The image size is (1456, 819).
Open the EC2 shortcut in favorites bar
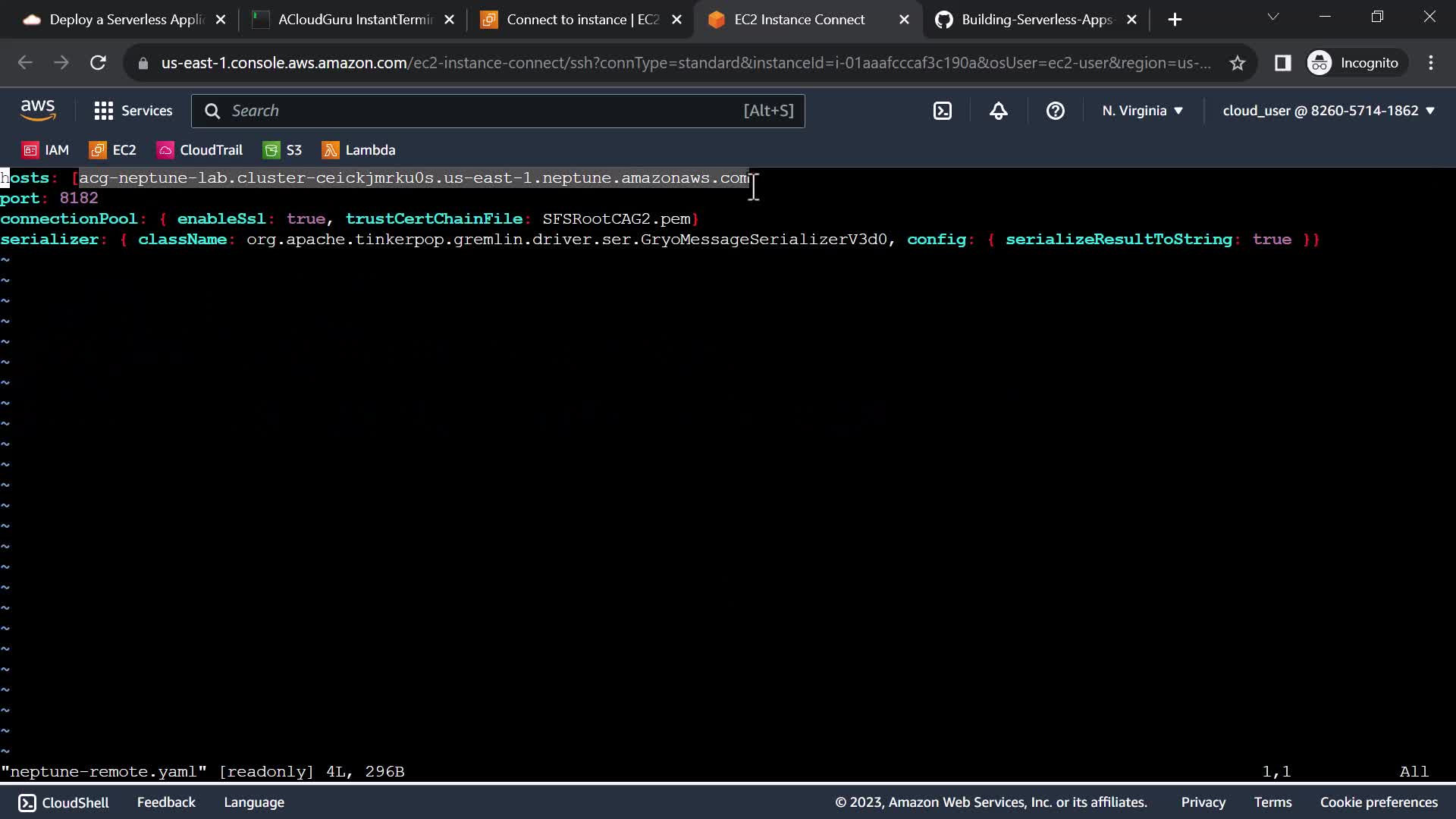tap(113, 150)
